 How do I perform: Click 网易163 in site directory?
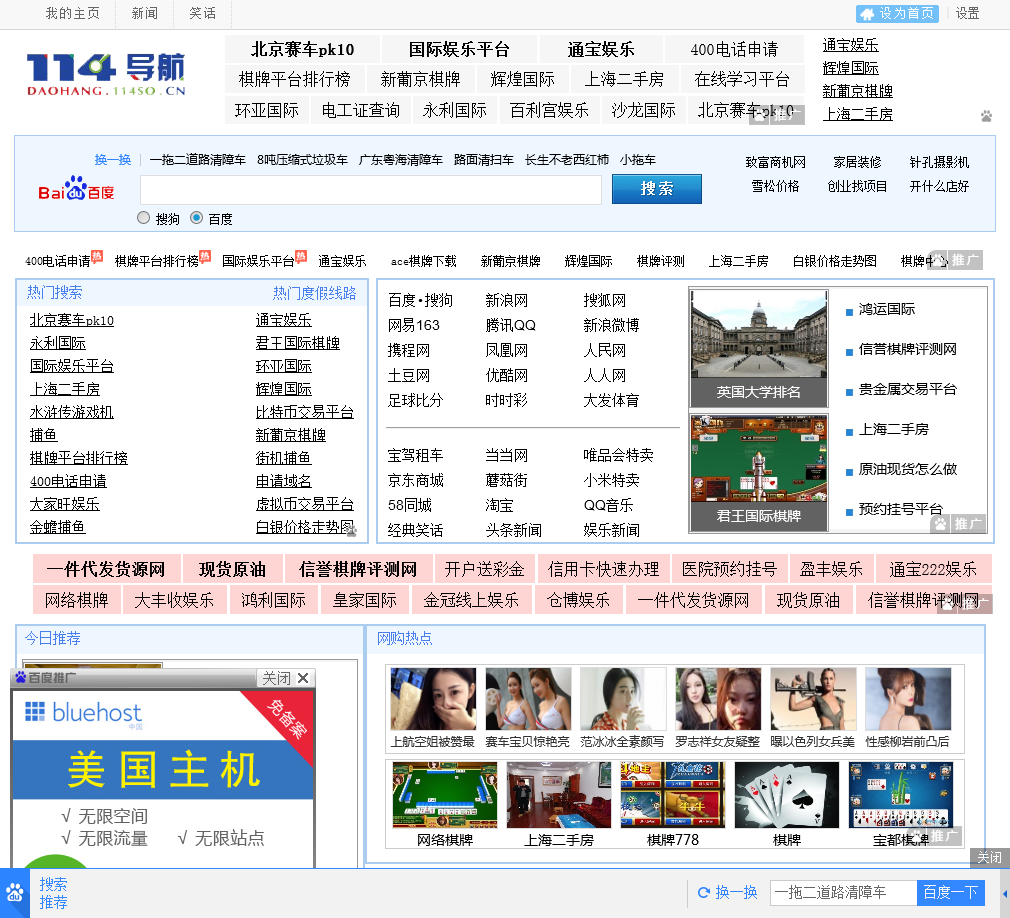click(414, 325)
